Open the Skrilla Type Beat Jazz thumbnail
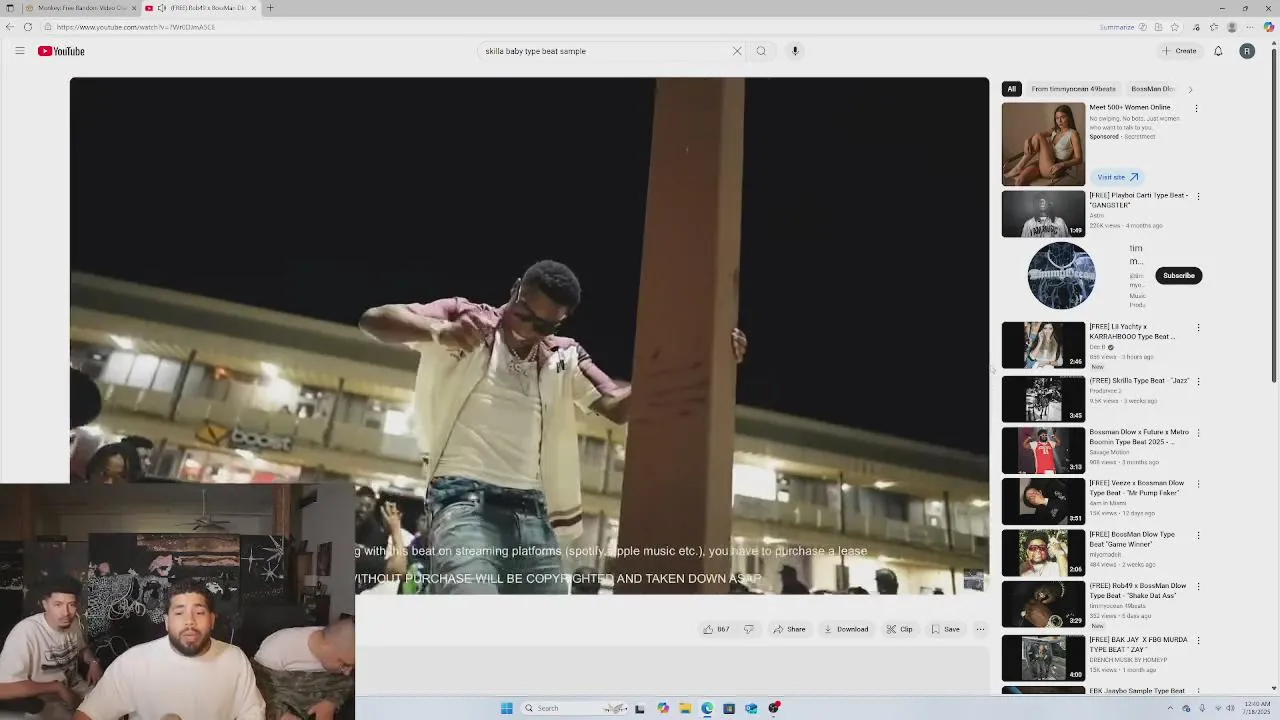Viewport: 1280px width, 720px height. coord(1043,399)
